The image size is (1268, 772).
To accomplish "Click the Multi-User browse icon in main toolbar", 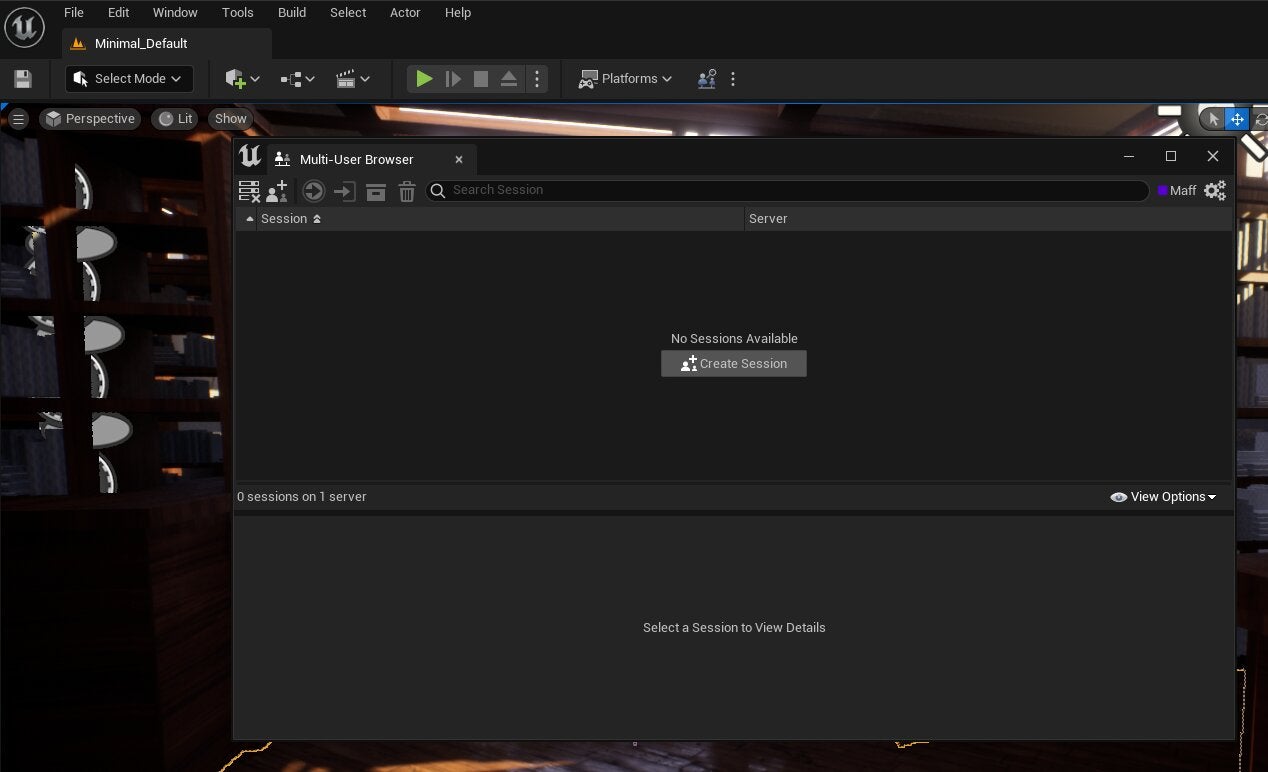I will click(707, 79).
